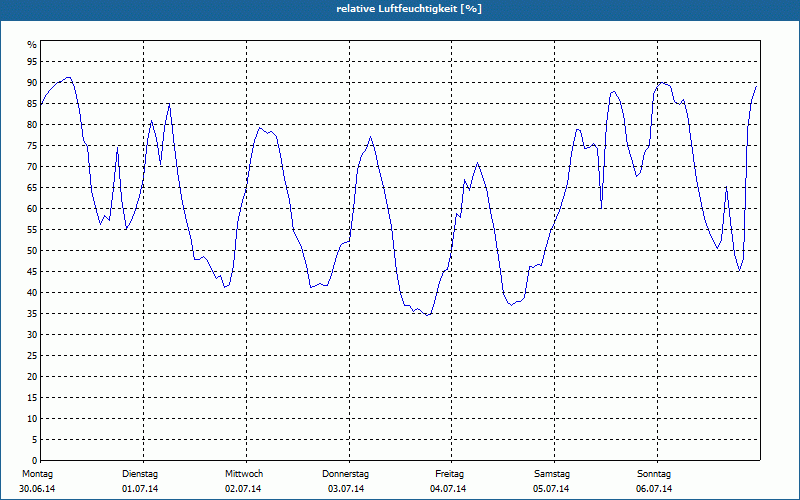Select the 'Sonntag' day label
The image size is (800, 500).
tap(654, 474)
